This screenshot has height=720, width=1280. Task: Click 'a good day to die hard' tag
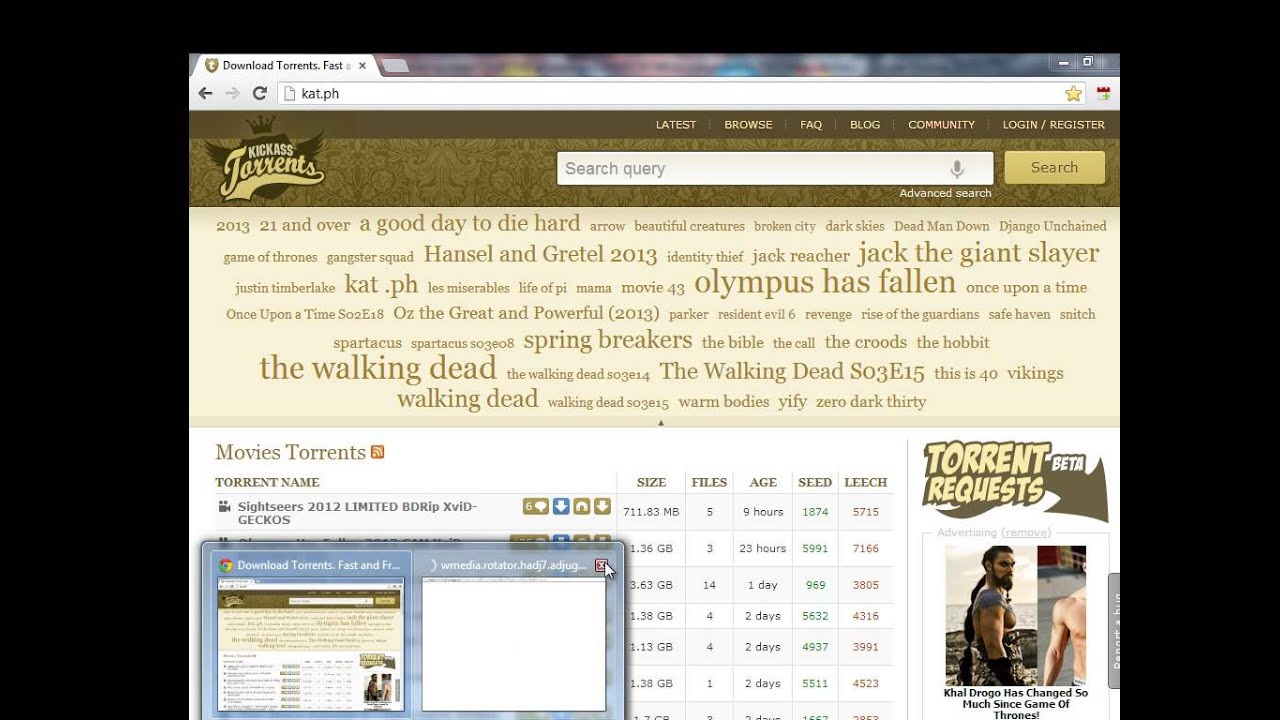470,223
